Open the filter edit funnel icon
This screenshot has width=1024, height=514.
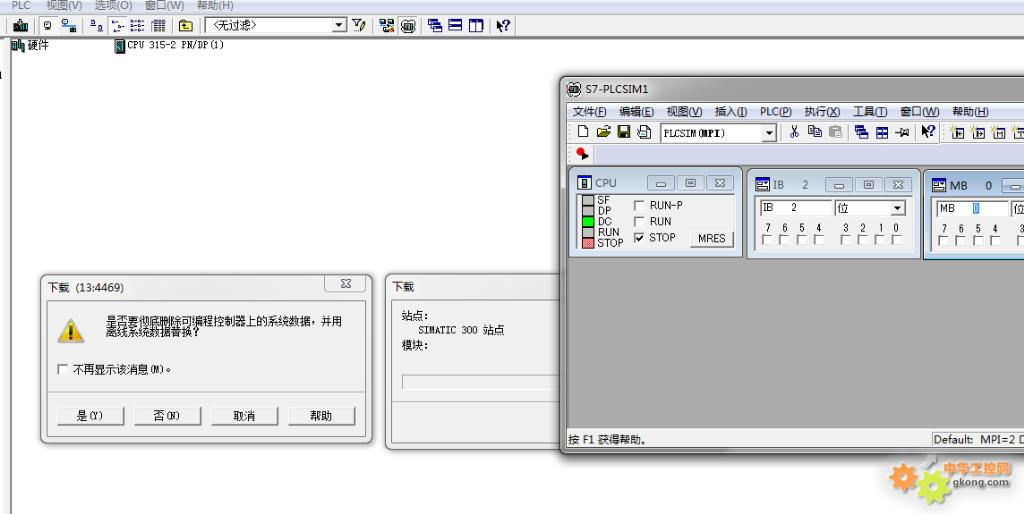[x=359, y=25]
